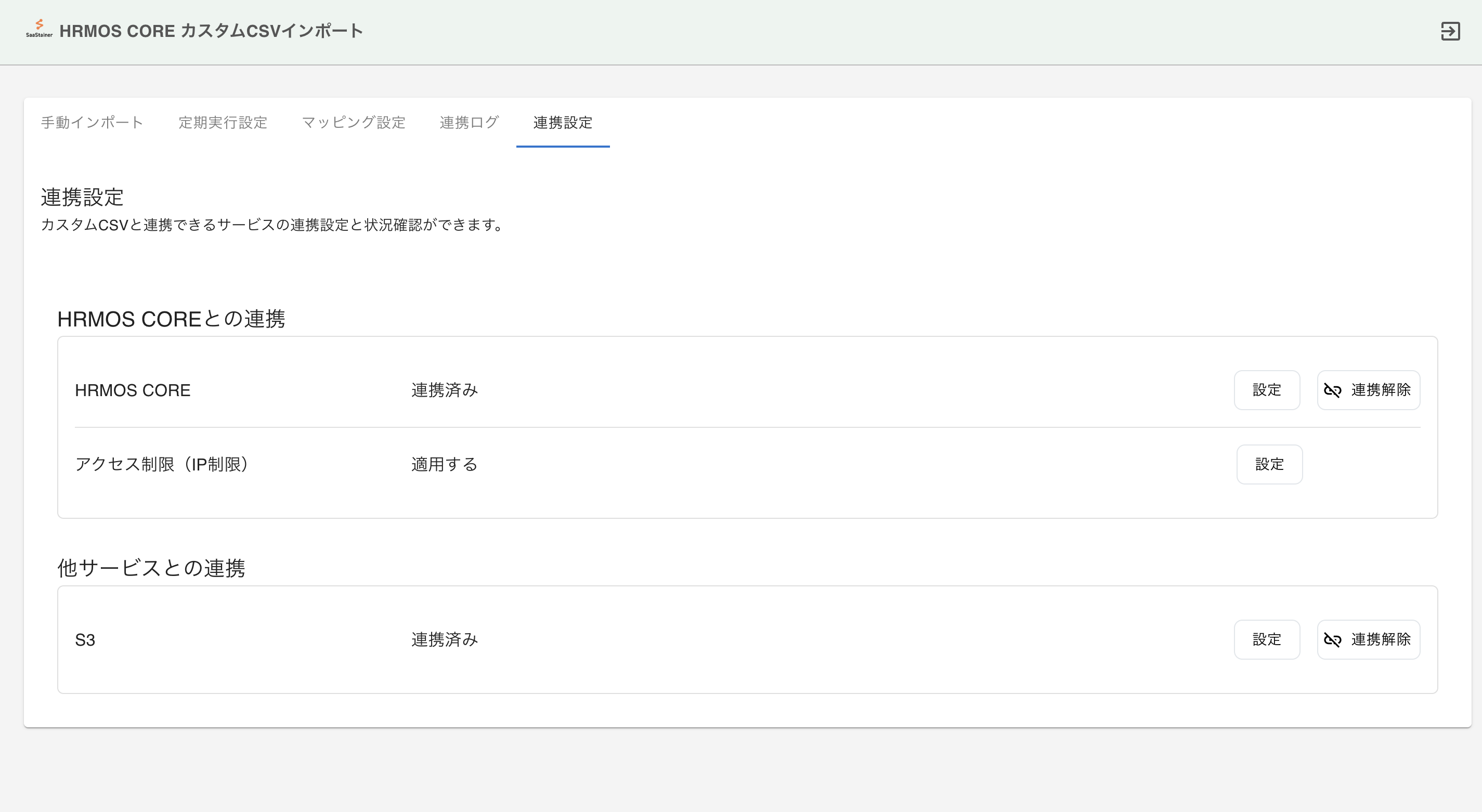Screen dimensions: 1482x812
Task: Click 連携済み status in HRMOS CORE row
Action: click(x=444, y=390)
